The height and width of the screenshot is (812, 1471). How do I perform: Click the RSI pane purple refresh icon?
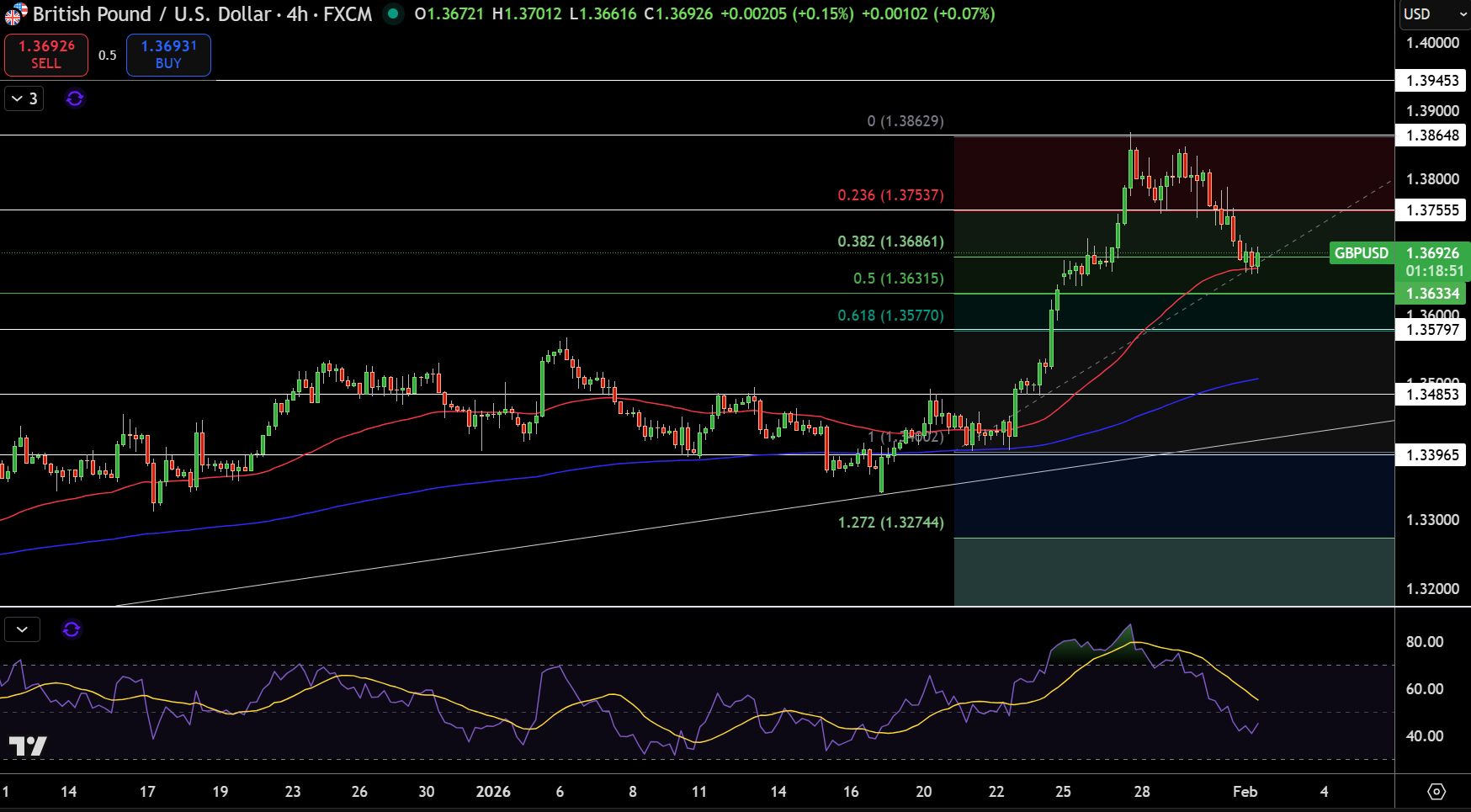click(72, 629)
